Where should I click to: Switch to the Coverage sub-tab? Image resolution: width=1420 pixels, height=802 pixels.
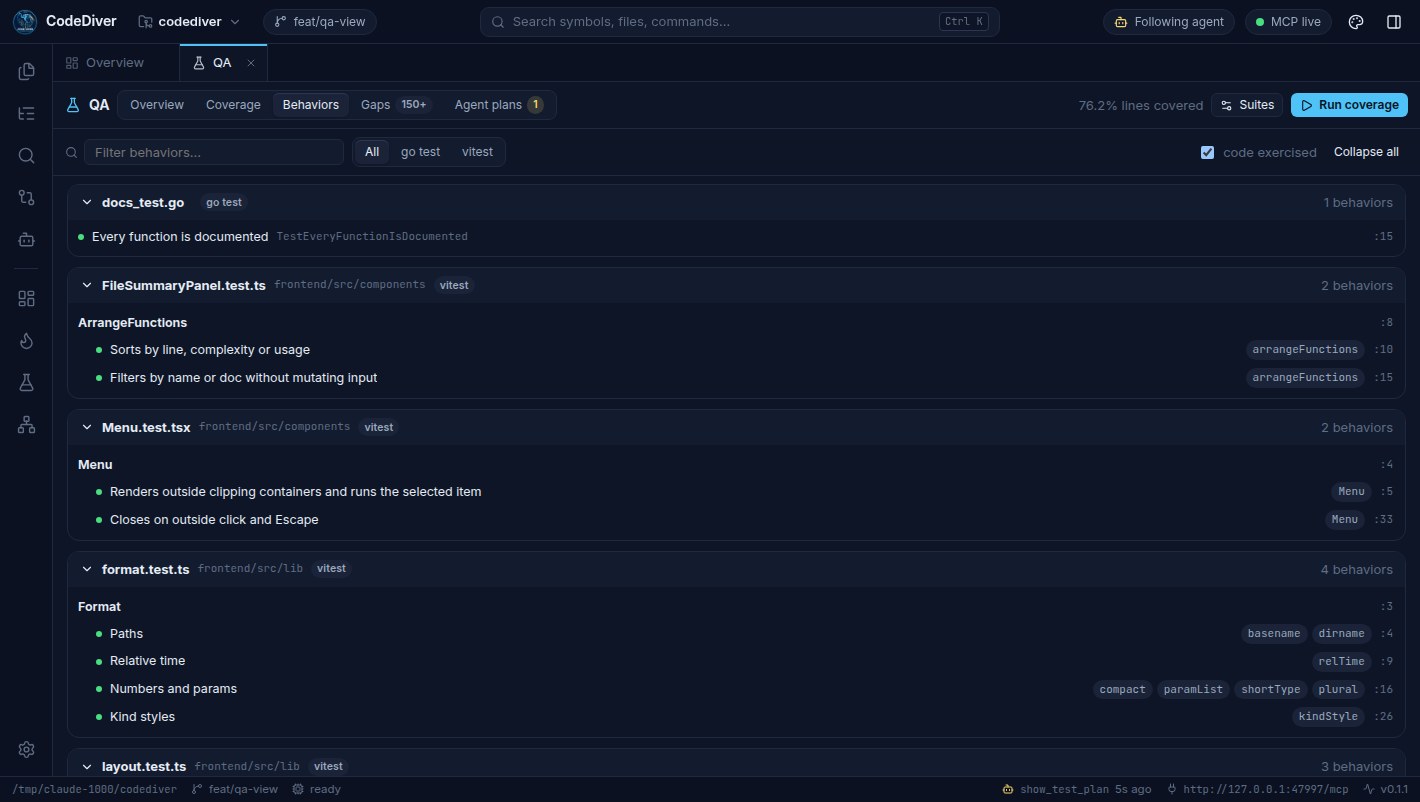coord(233,105)
